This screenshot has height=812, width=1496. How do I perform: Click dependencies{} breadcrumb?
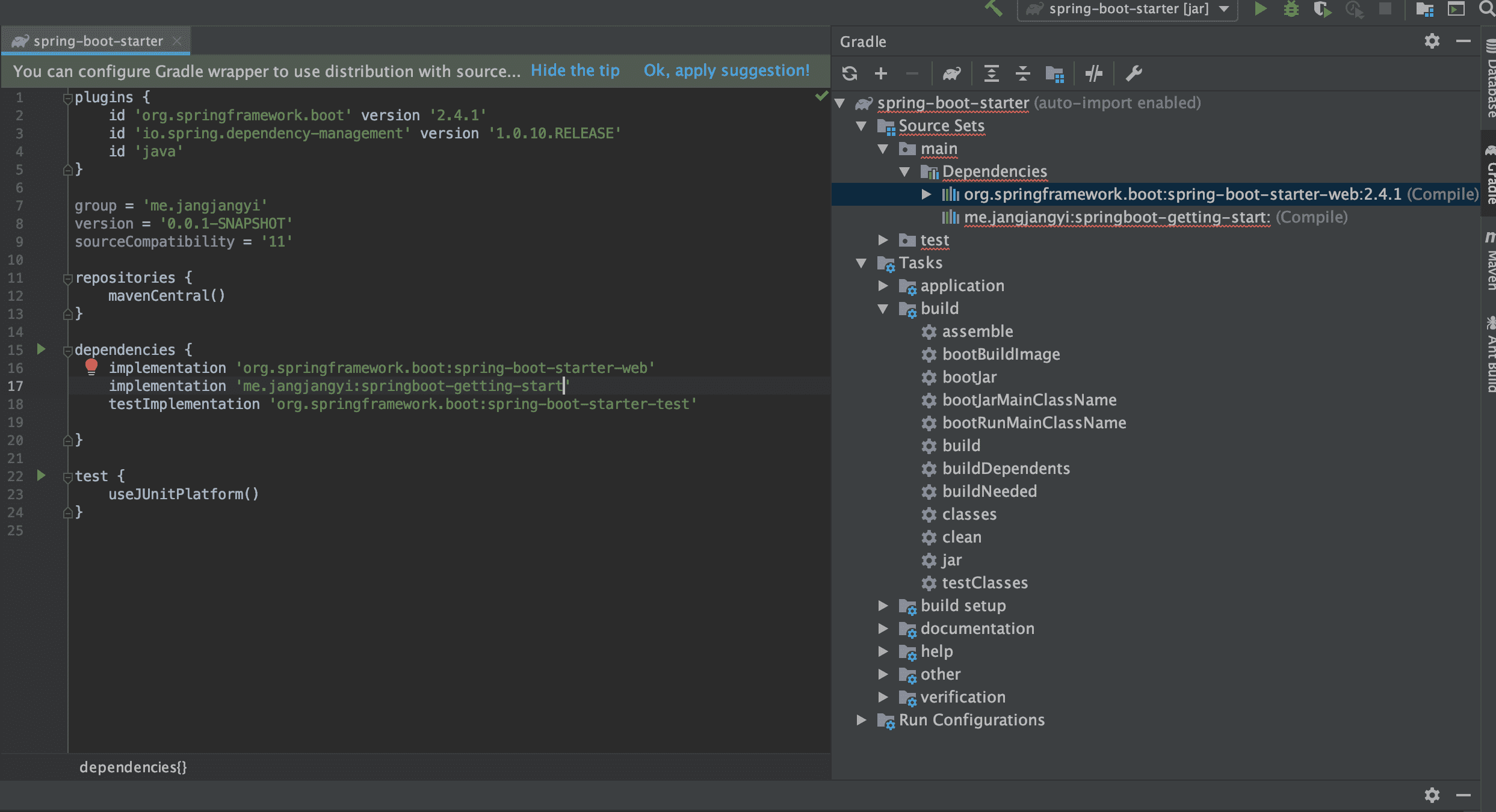click(x=133, y=767)
